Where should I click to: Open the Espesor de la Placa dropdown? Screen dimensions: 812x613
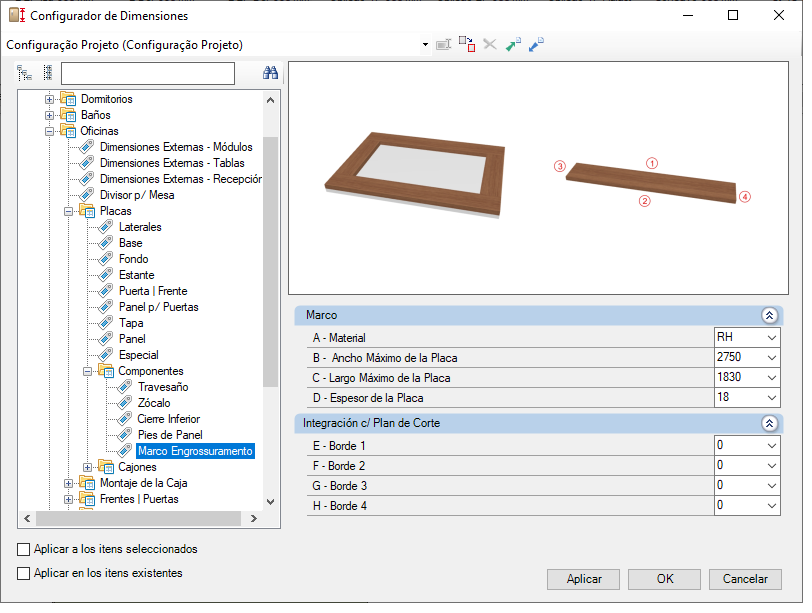772,398
